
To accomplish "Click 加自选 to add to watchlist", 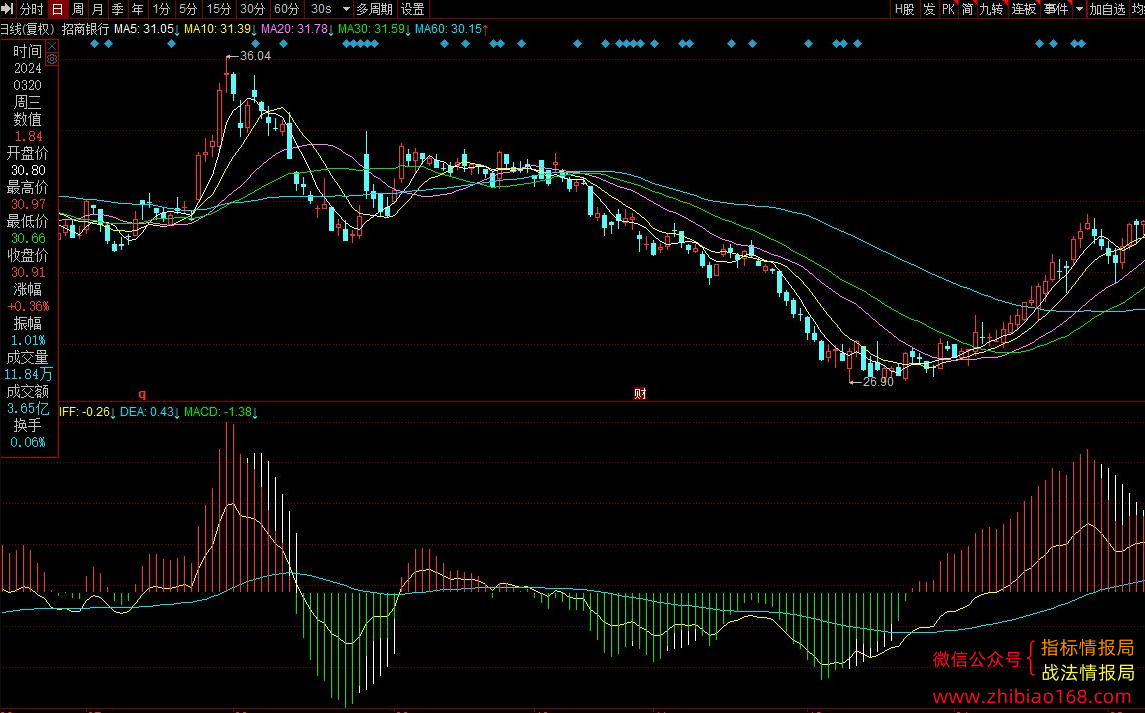I will point(1107,9).
